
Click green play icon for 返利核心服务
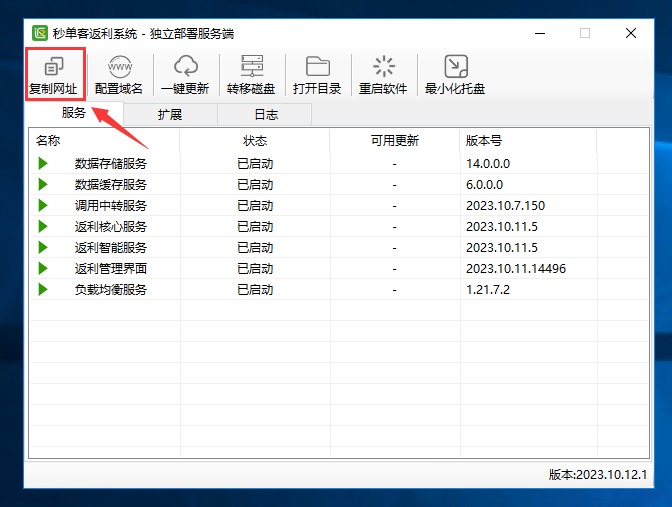click(43, 226)
